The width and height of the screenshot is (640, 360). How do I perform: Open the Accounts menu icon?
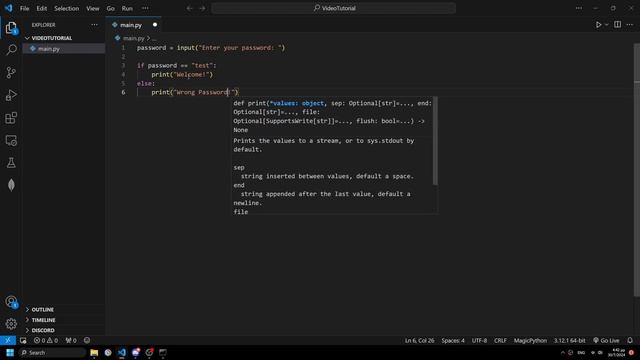point(11,302)
